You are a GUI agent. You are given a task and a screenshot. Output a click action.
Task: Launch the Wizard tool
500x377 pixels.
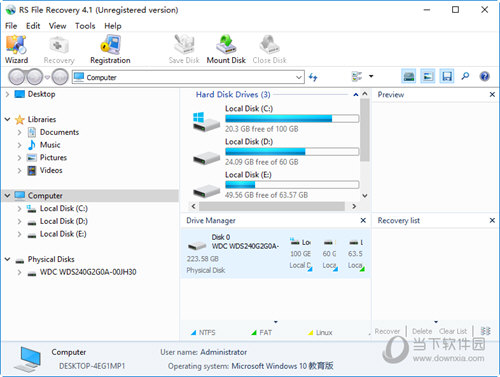point(16,50)
